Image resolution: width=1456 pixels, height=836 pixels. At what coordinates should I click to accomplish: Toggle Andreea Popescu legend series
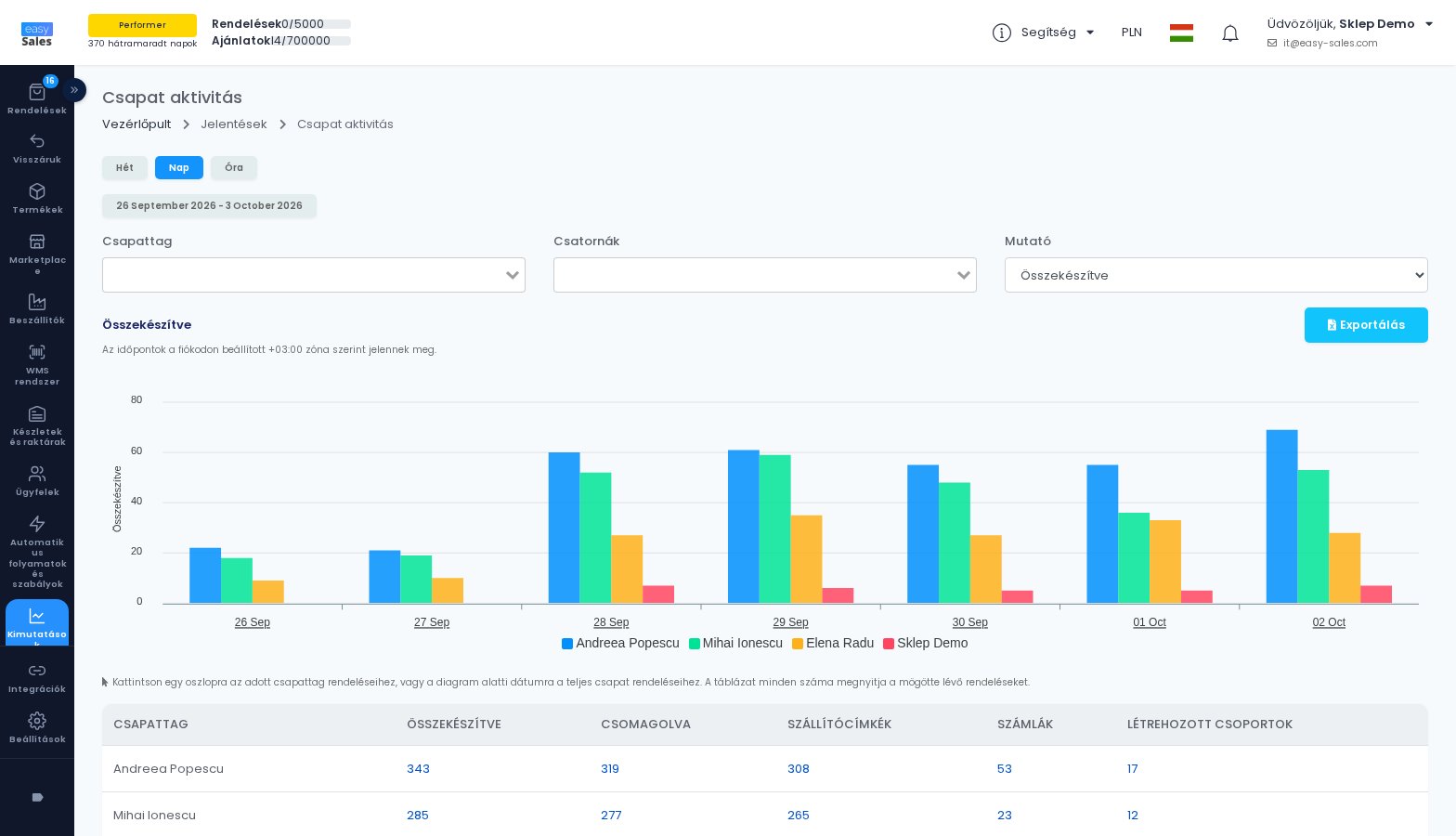point(620,643)
